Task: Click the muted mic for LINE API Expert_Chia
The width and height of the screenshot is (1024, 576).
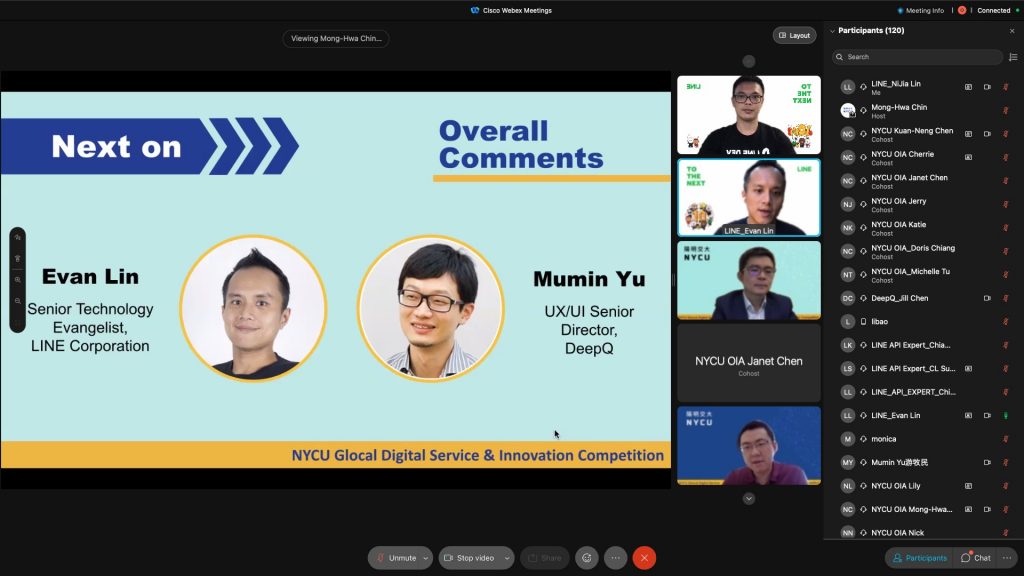Action: [1006, 345]
